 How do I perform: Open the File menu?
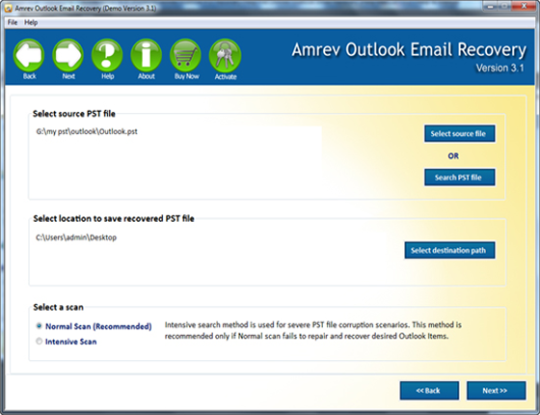click(x=12, y=22)
